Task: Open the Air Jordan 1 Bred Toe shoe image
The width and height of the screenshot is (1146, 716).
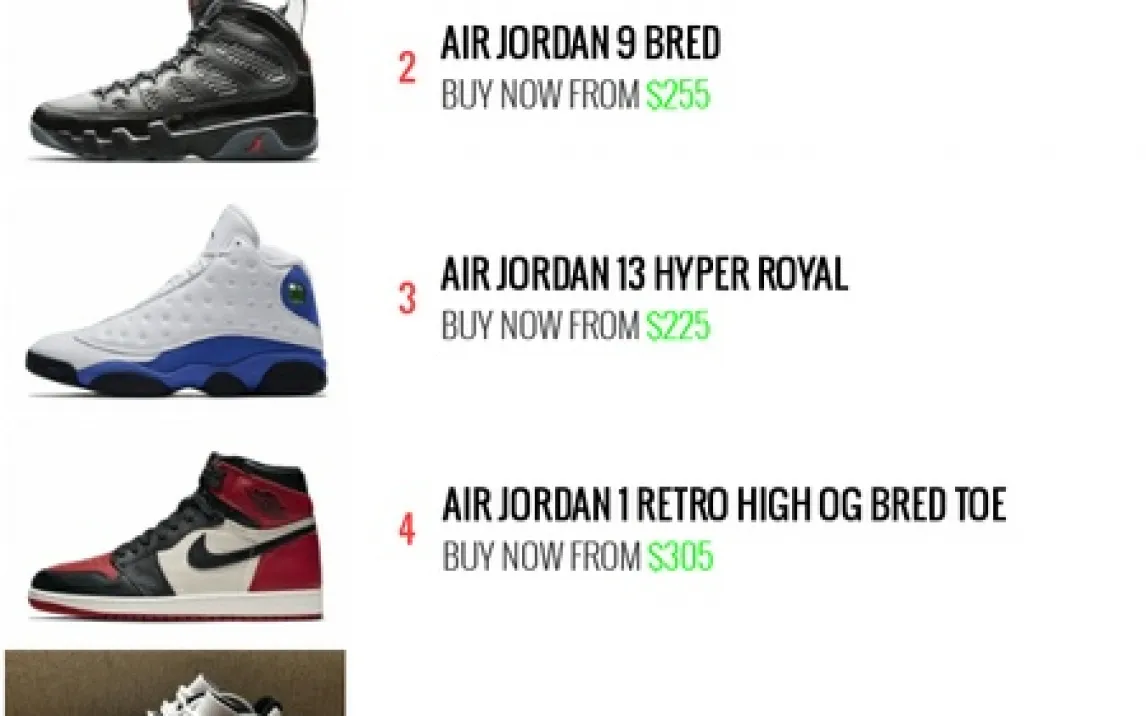Action: tap(175, 536)
